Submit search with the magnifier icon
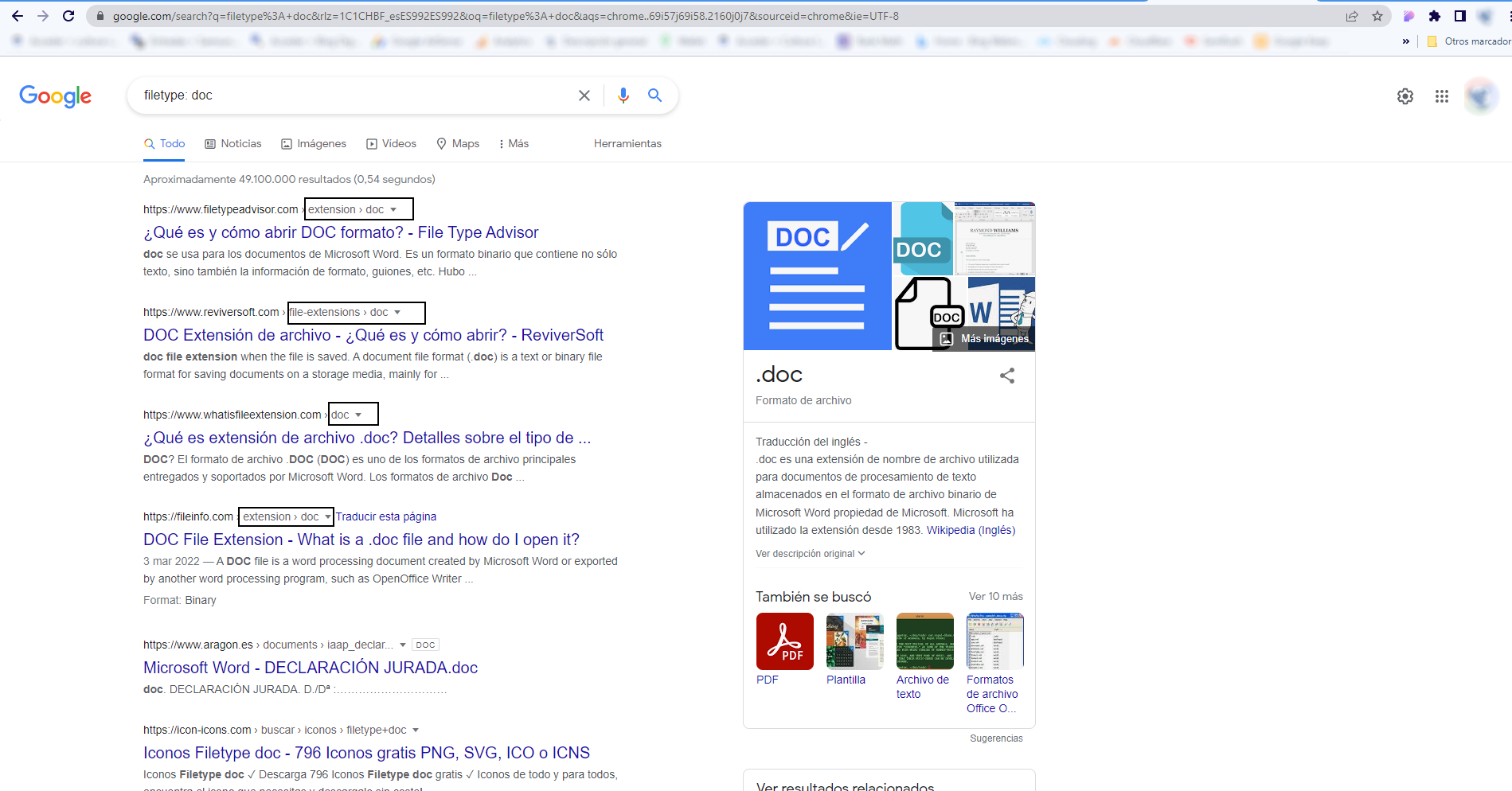Viewport: 1512px width, 791px height. click(654, 95)
